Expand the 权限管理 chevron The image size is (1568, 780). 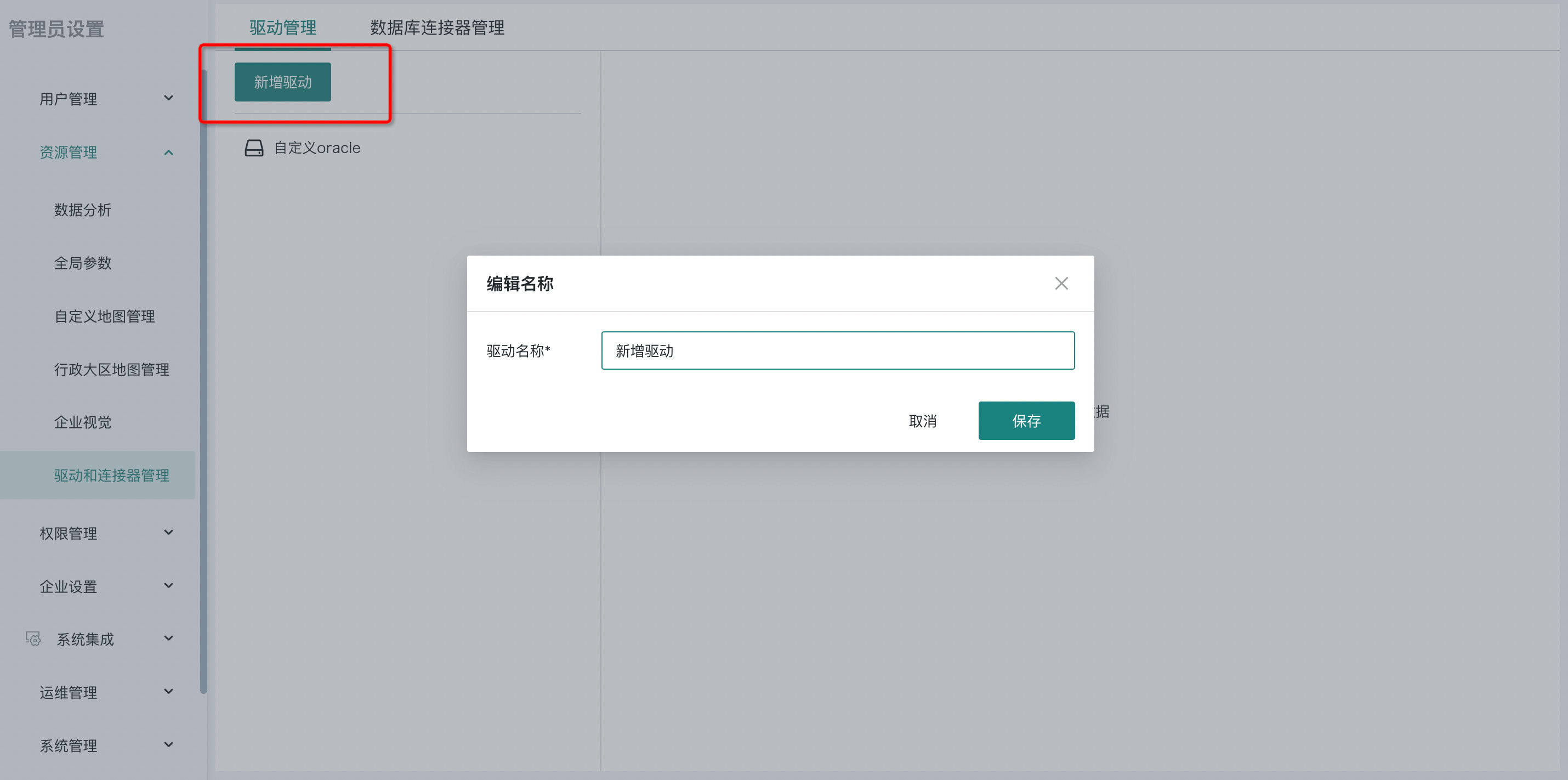(169, 532)
